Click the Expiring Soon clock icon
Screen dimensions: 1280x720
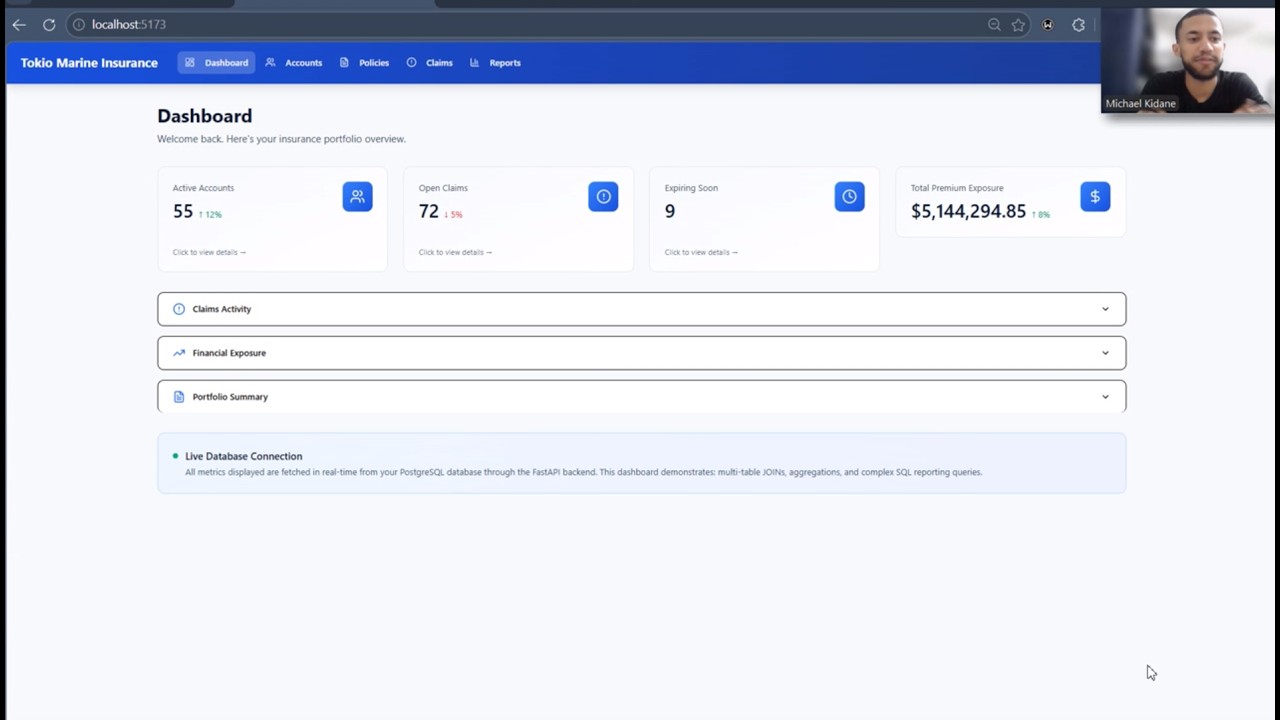coord(849,196)
